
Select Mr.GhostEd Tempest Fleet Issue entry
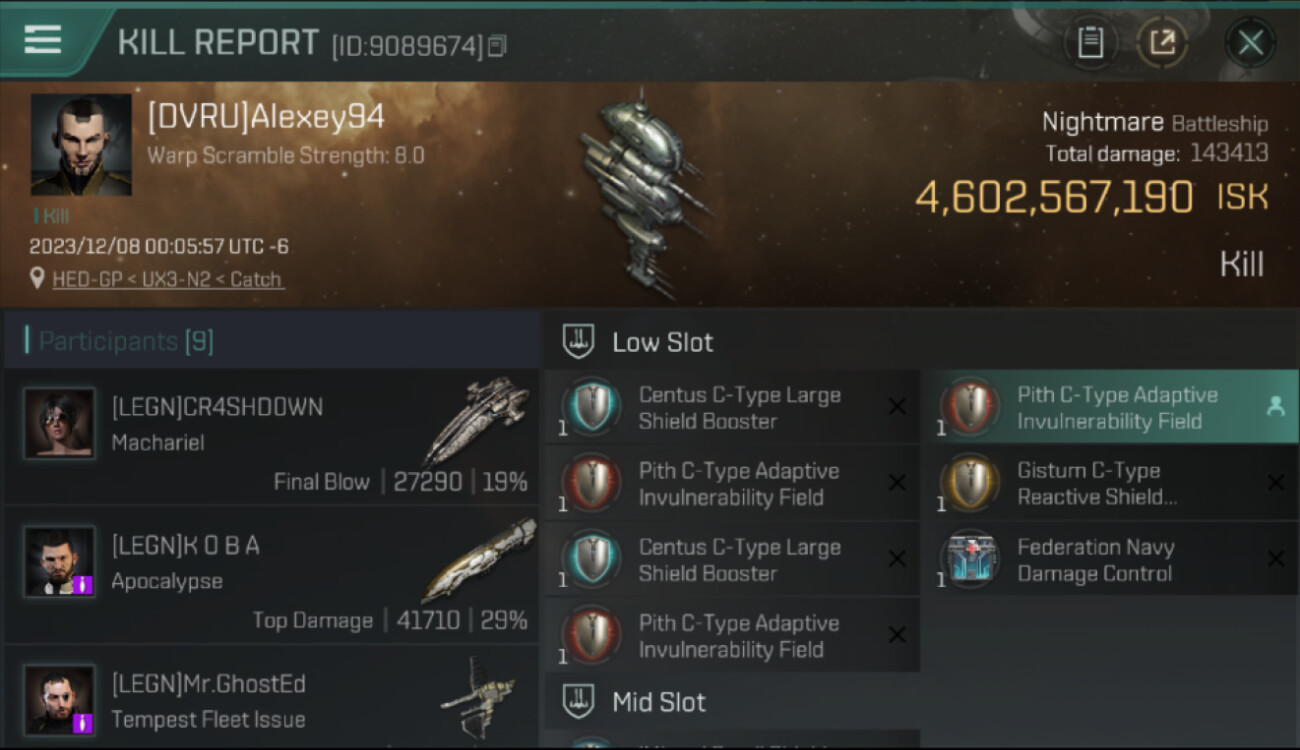[x=271, y=697]
